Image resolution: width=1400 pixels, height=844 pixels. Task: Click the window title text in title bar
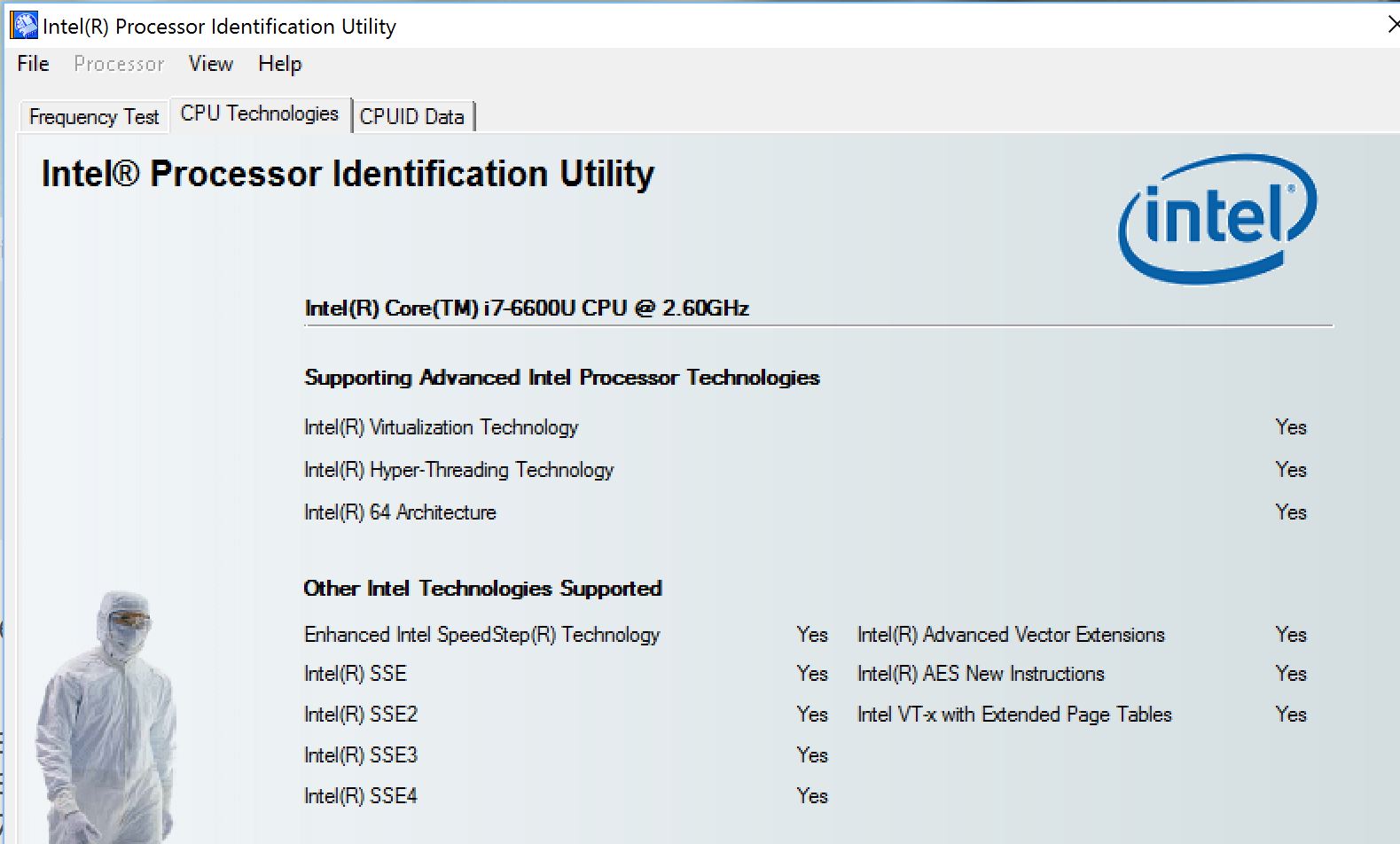tap(219, 27)
